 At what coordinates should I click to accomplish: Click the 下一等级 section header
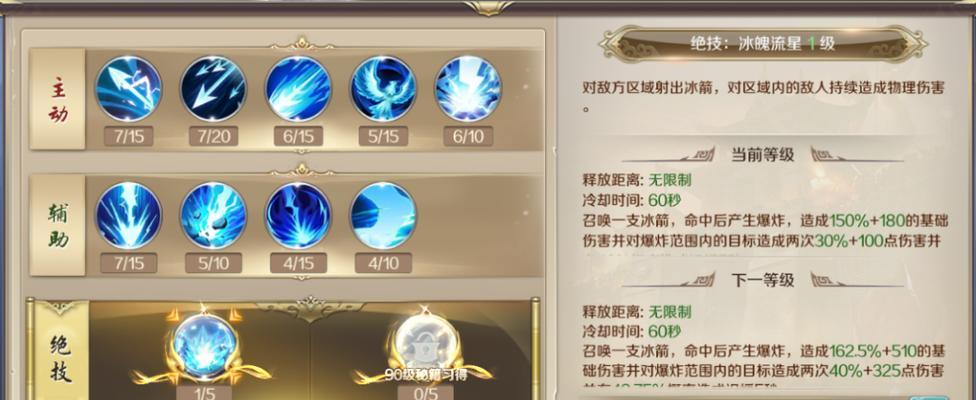pyautogui.click(x=762, y=280)
